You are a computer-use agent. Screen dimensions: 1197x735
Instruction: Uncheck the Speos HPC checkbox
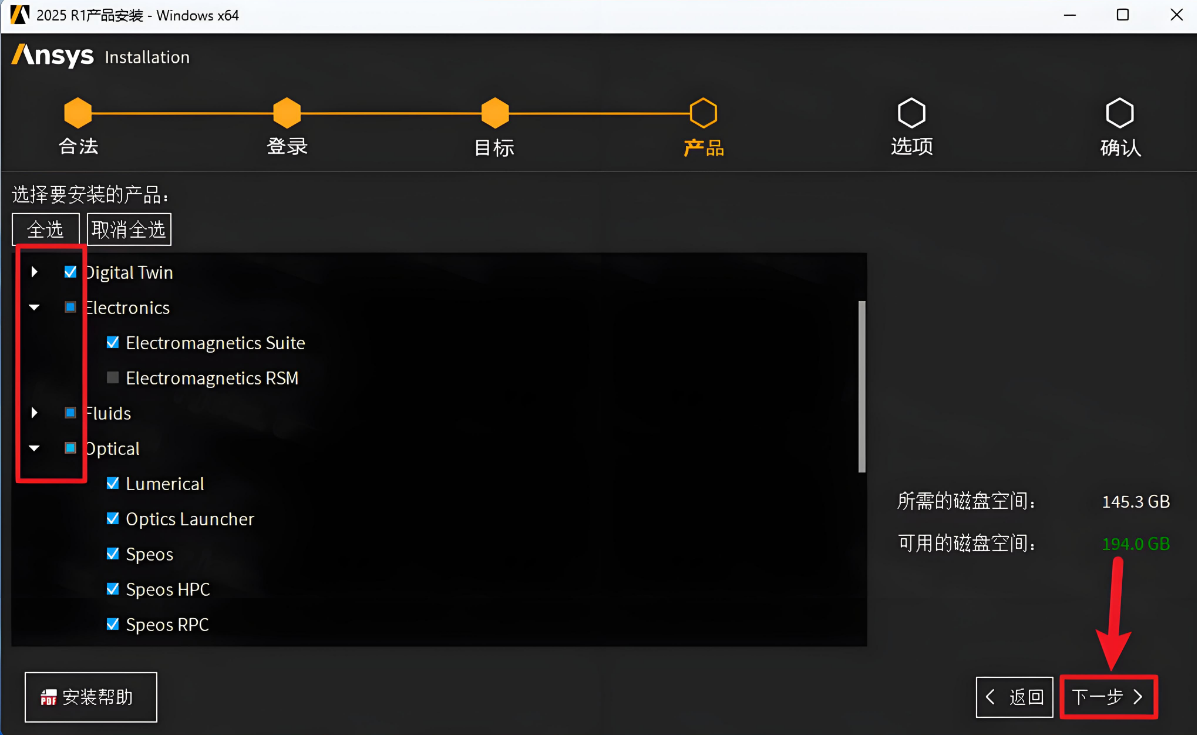(113, 588)
